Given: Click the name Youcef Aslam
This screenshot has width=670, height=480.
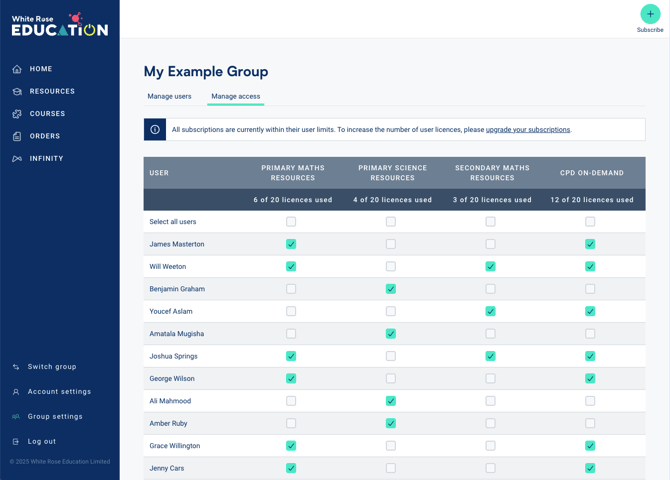Looking at the screenshot, I should click(x=171, y=311).
